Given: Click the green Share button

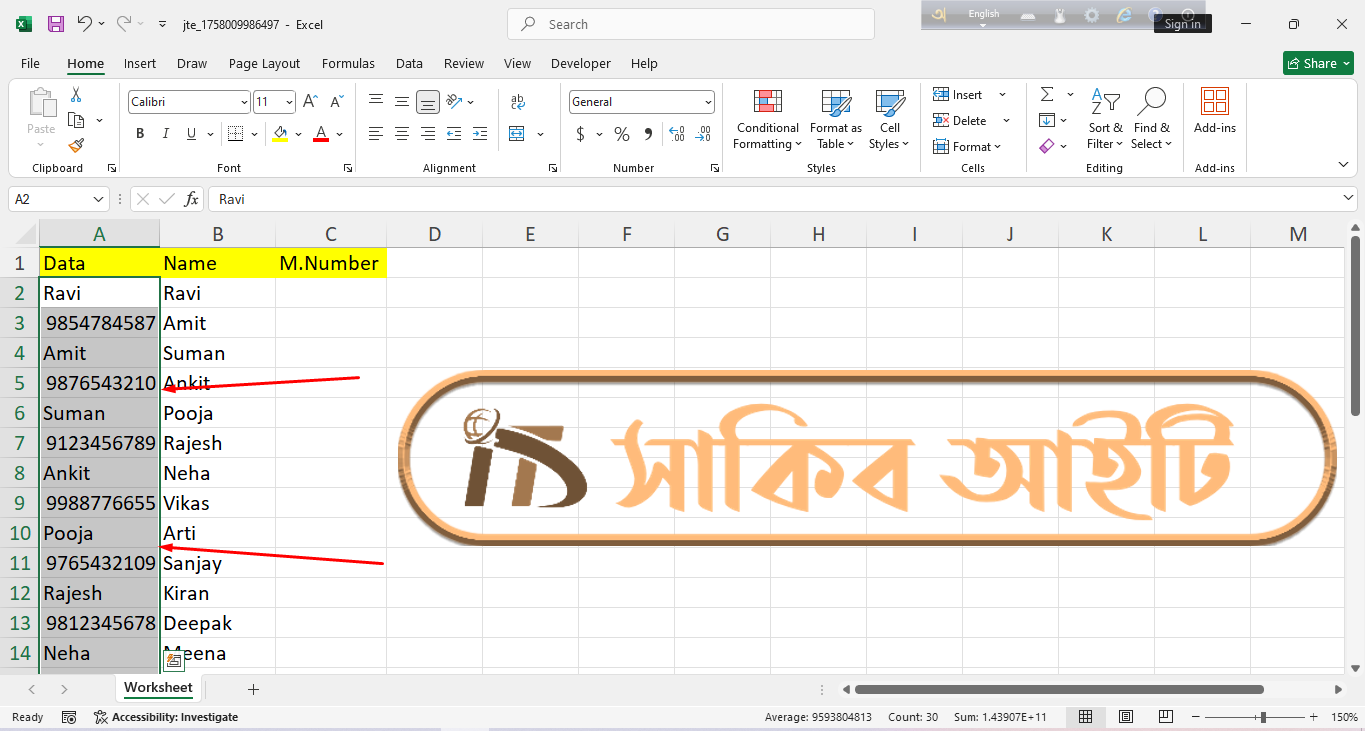Looking at the screenshot, I should pos(1317,63).
